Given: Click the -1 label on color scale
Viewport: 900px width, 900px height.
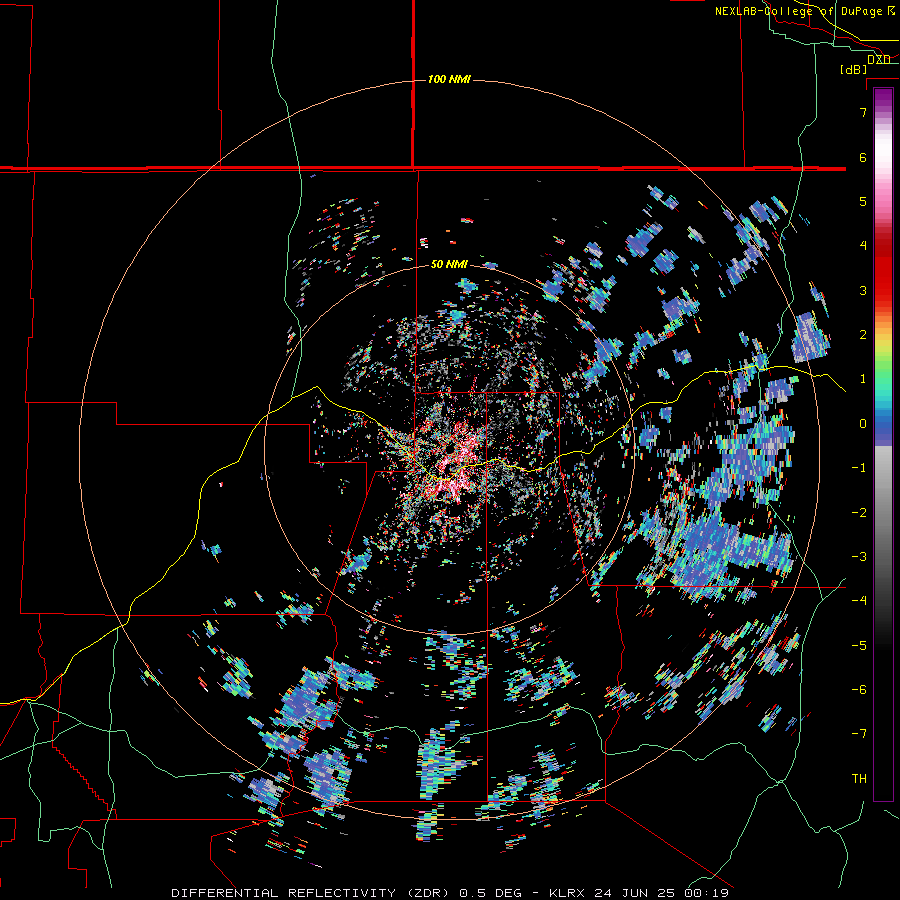Looking at the screenshot, I should [x=859, y=468].
